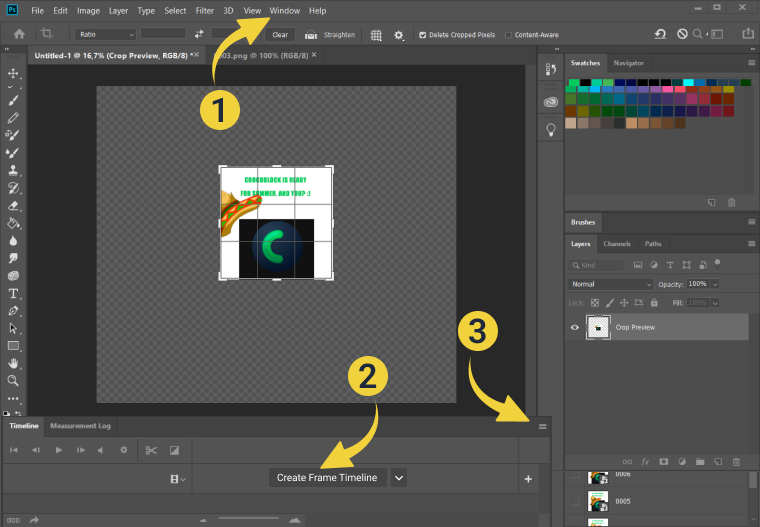Play the timeline animation
Image resolution: width=760 pixels, height=527 pixels.
[58, 450]
